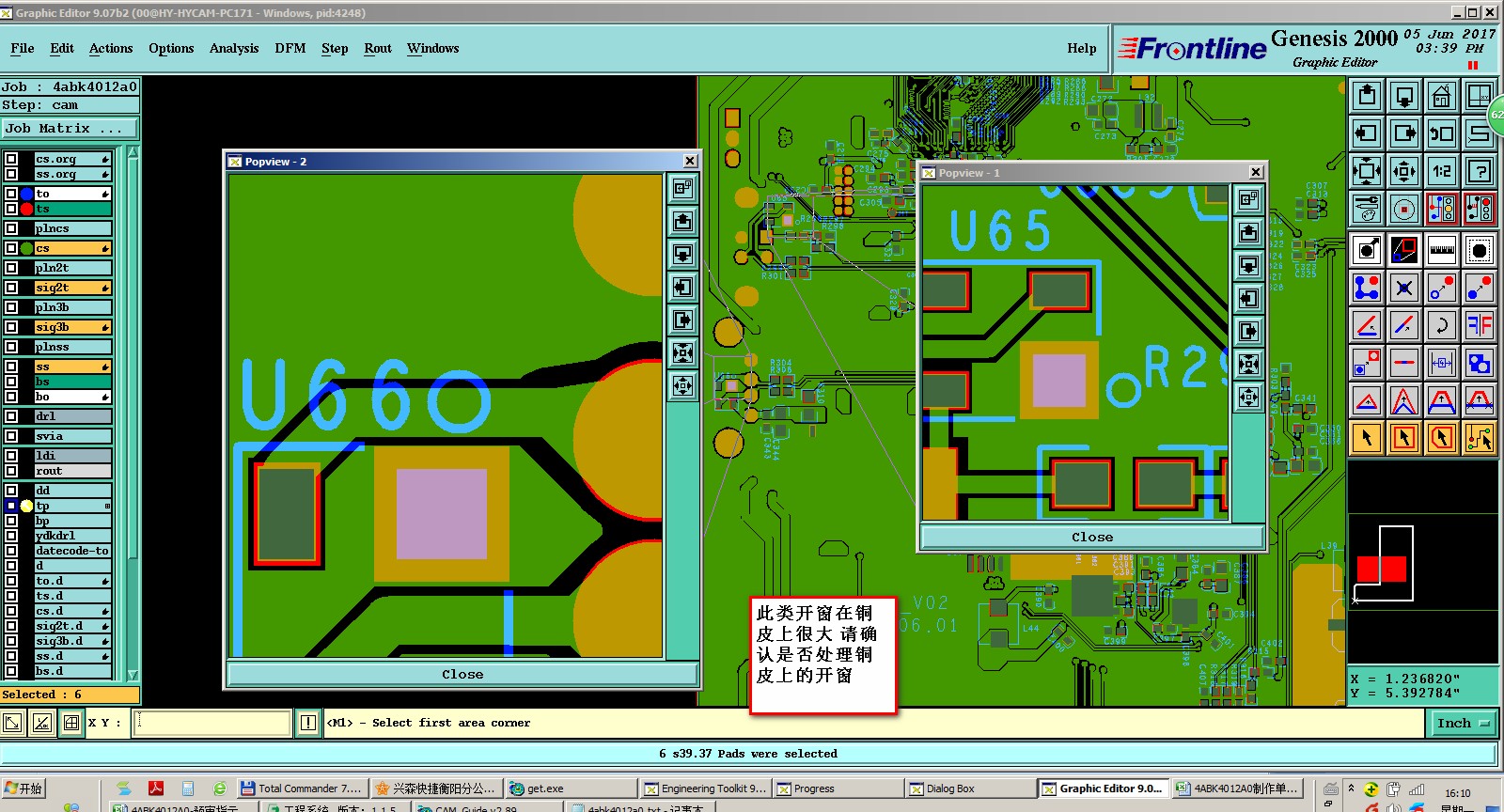Click the pan up icon in right toolbar
The image size is (1504, 812).
point(1367,96)
